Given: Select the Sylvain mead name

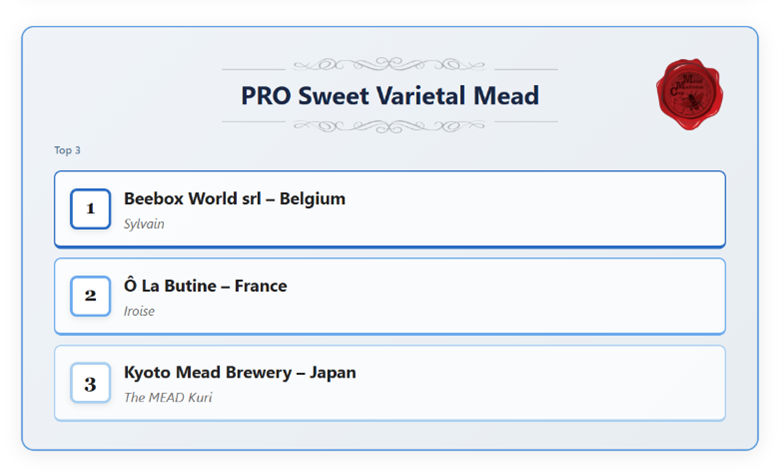Looking at the screenshot, I should point(144,224).
